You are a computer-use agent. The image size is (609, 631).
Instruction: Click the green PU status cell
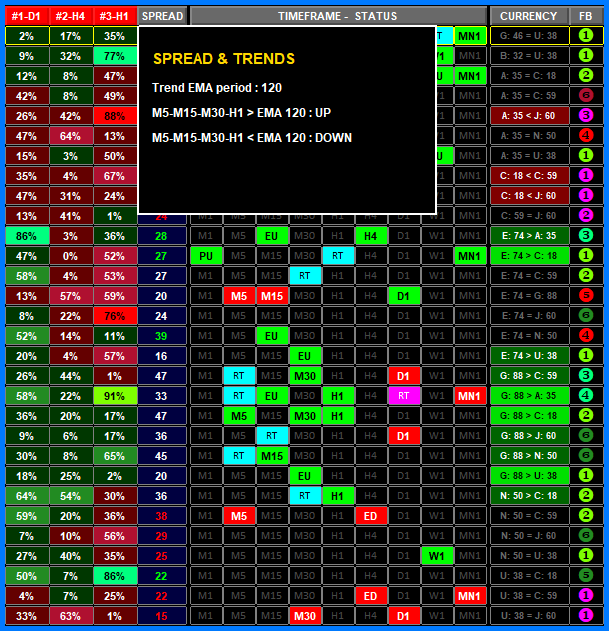[205, 255]
